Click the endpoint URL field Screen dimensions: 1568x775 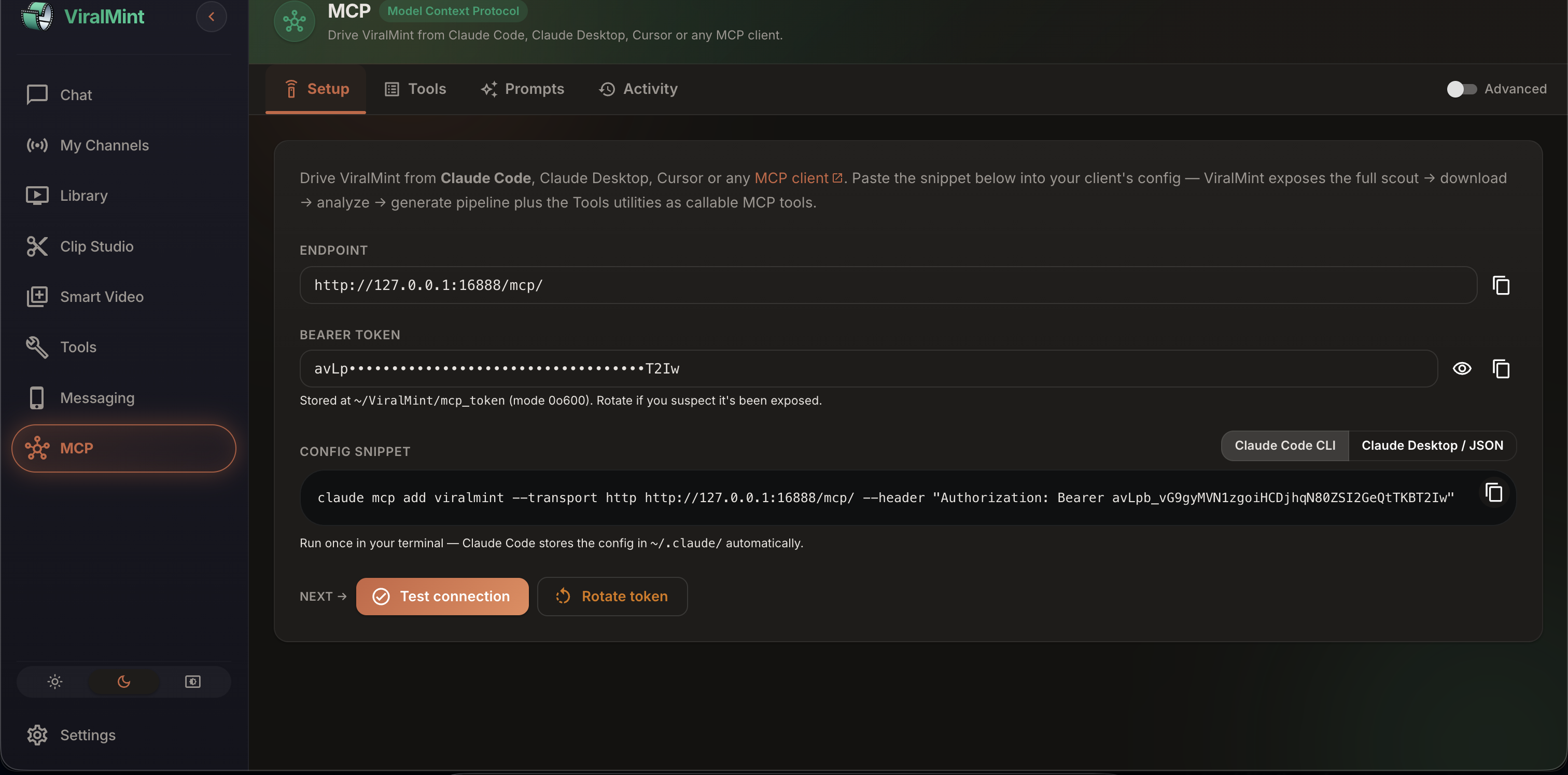[x=888, y=285]
